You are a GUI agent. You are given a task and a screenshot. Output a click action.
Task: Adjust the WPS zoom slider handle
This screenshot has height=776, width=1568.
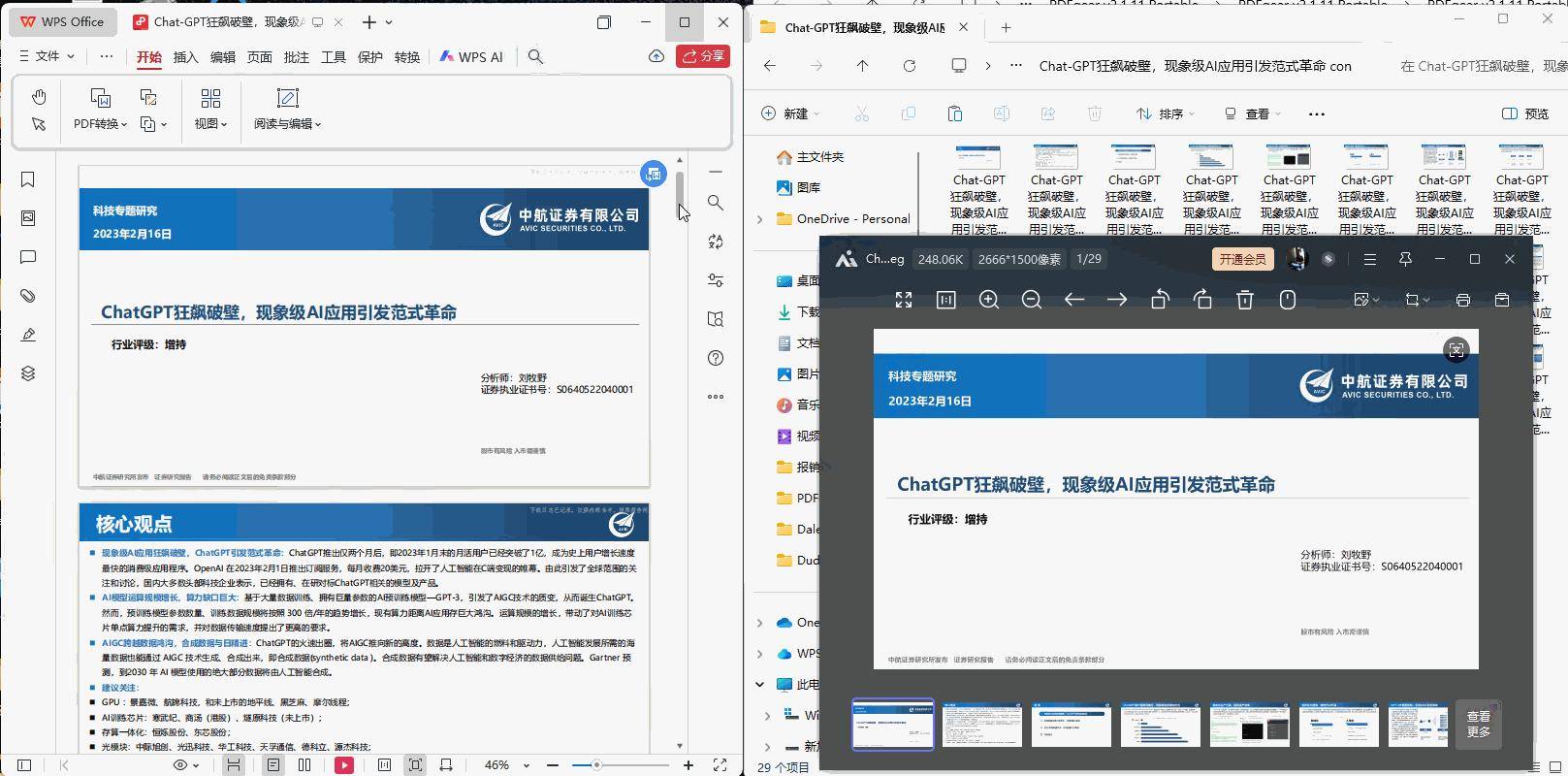(x=596, y=765)
